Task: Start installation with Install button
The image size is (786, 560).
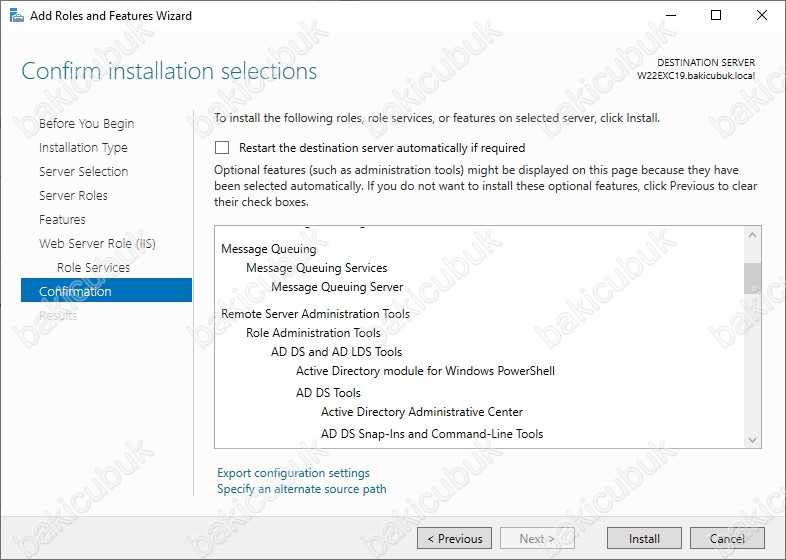Action: tap(644, 538)
